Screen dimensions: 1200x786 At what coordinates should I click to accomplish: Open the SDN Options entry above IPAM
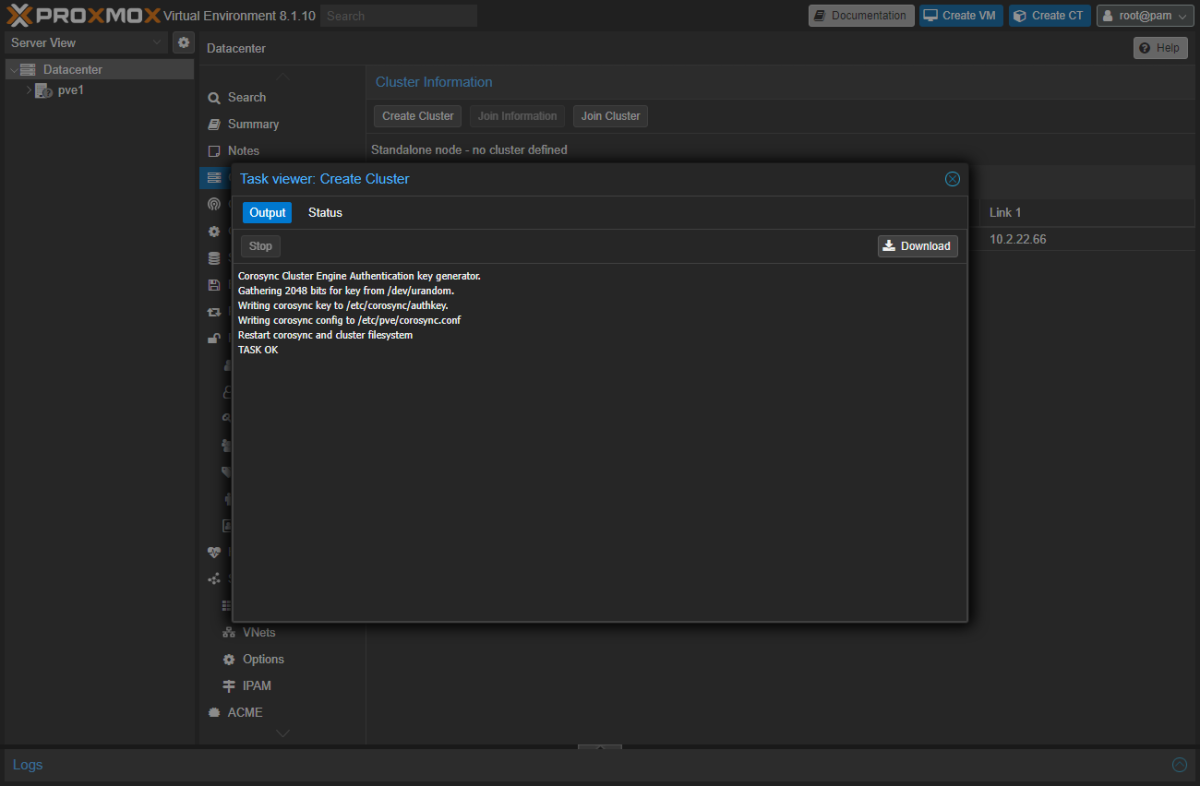(263, 660)
